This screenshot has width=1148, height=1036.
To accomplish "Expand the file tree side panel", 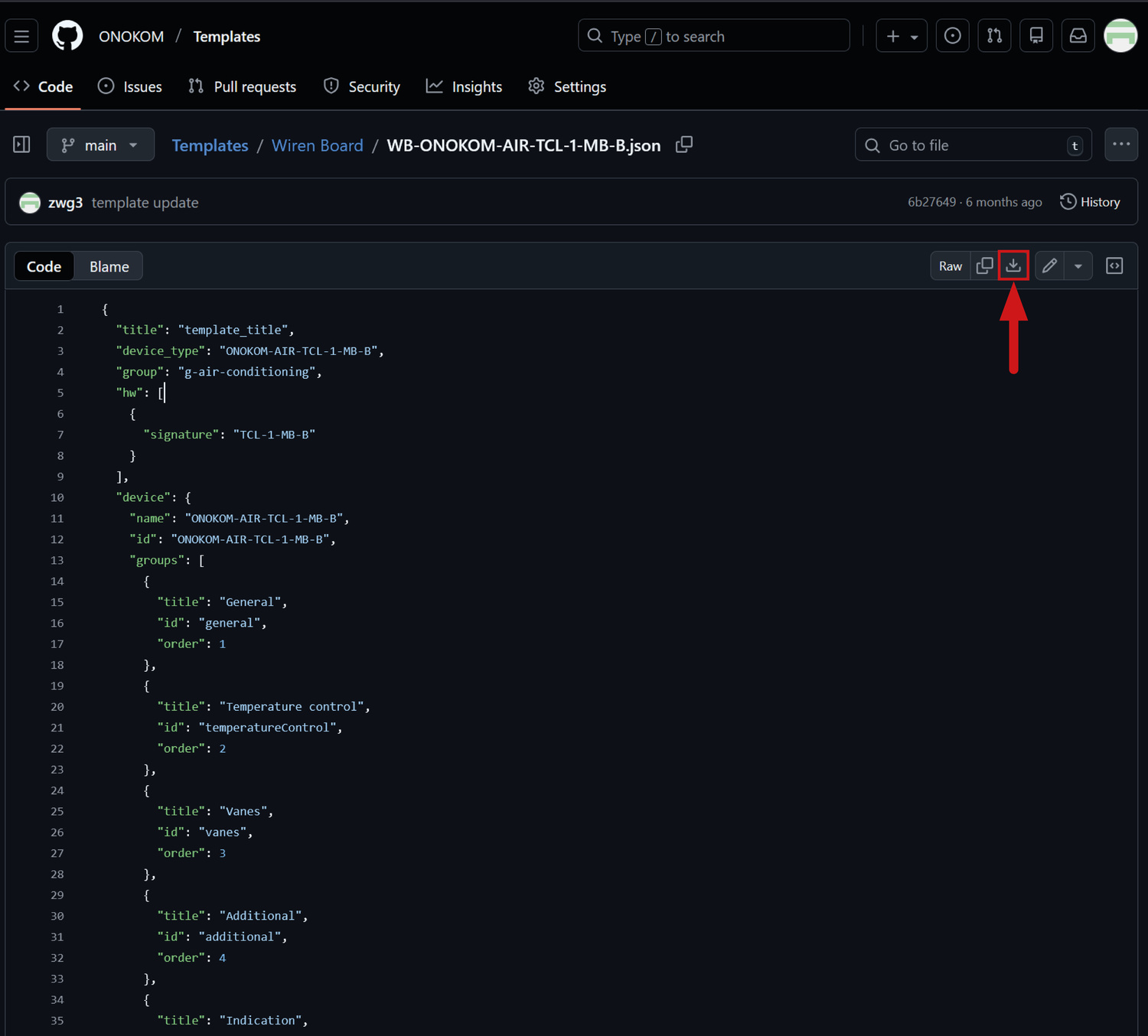I will 21,145.
